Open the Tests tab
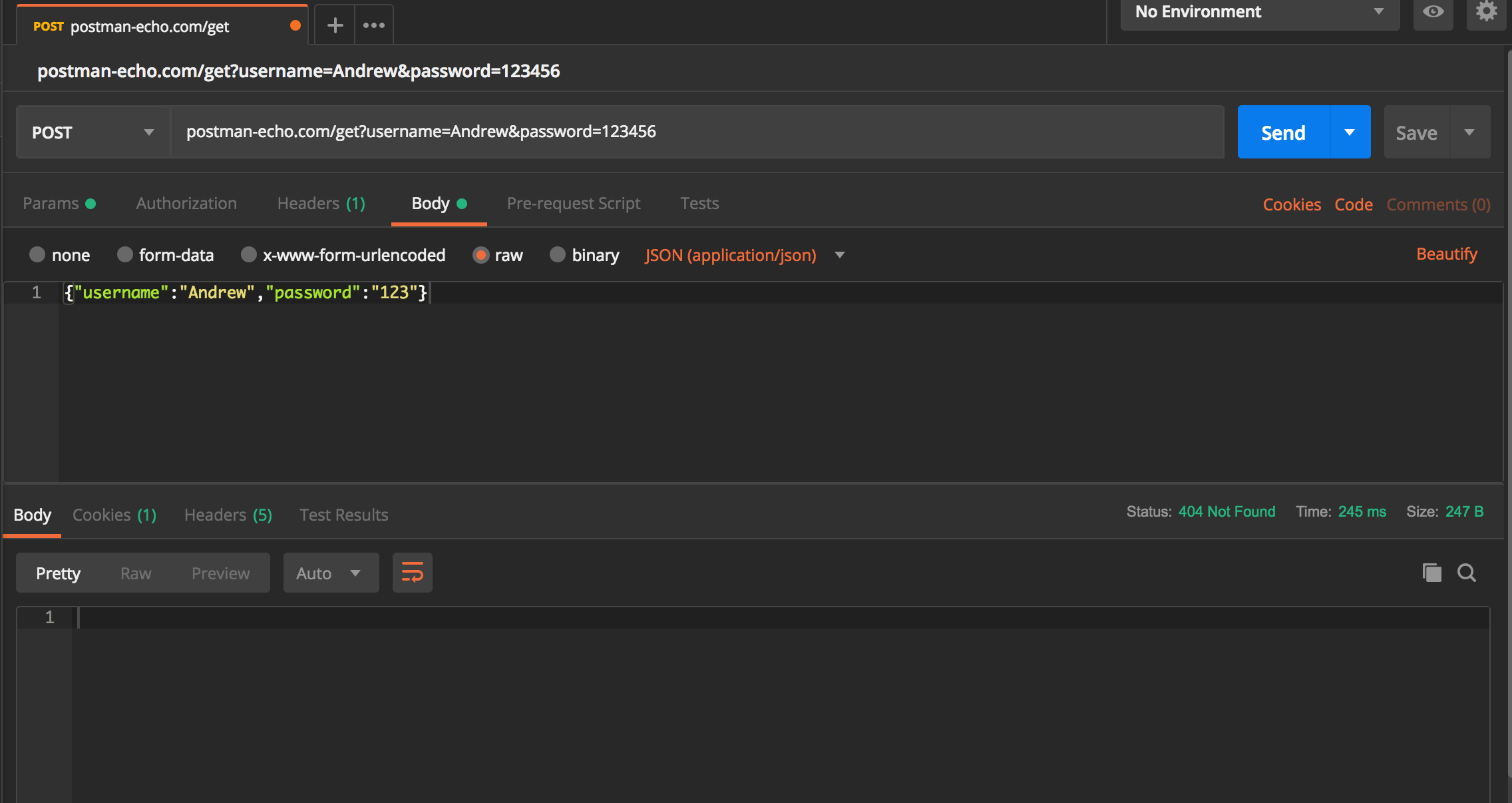The width and height of the screenshot is (1512, 803). tap(699, 203)
